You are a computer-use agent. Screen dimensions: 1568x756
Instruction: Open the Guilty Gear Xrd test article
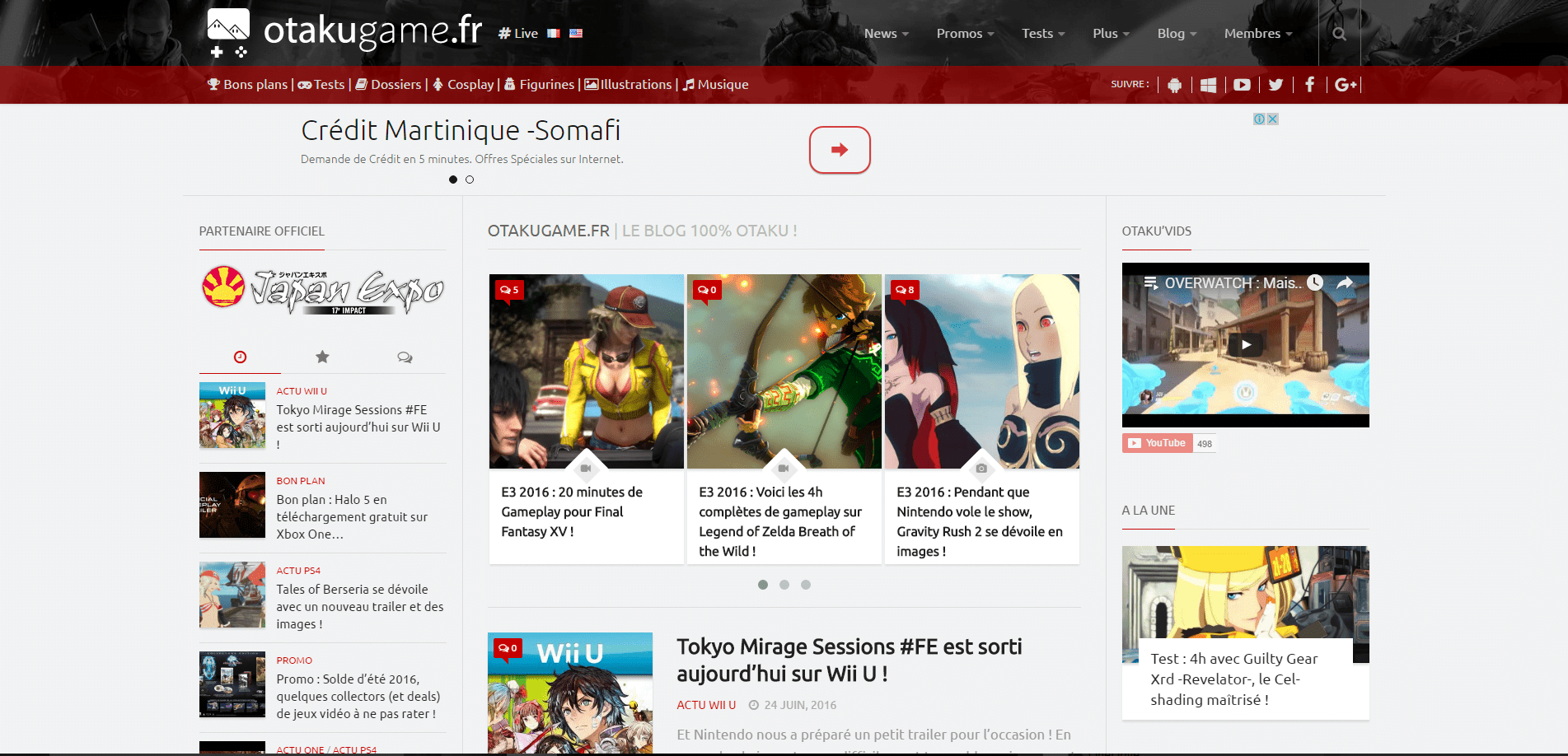pyautogui.click(x=1234, y=679)
